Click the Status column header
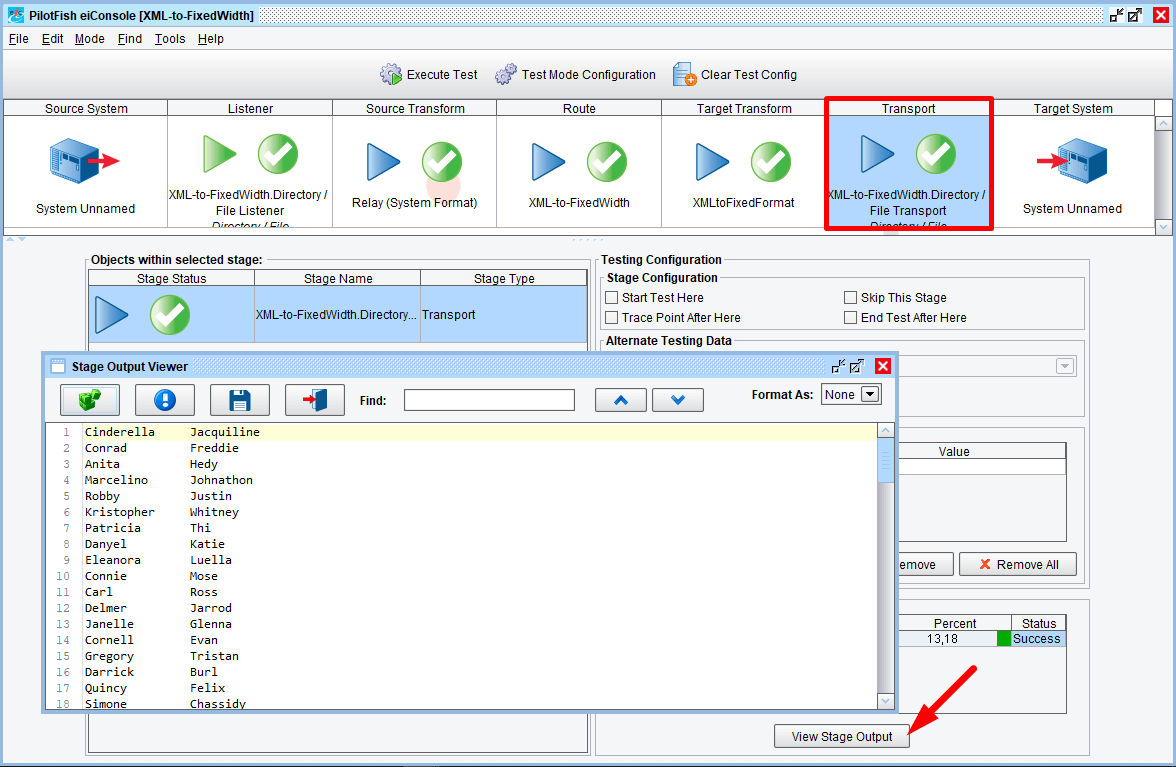1176x767 pixels. 1039,623
